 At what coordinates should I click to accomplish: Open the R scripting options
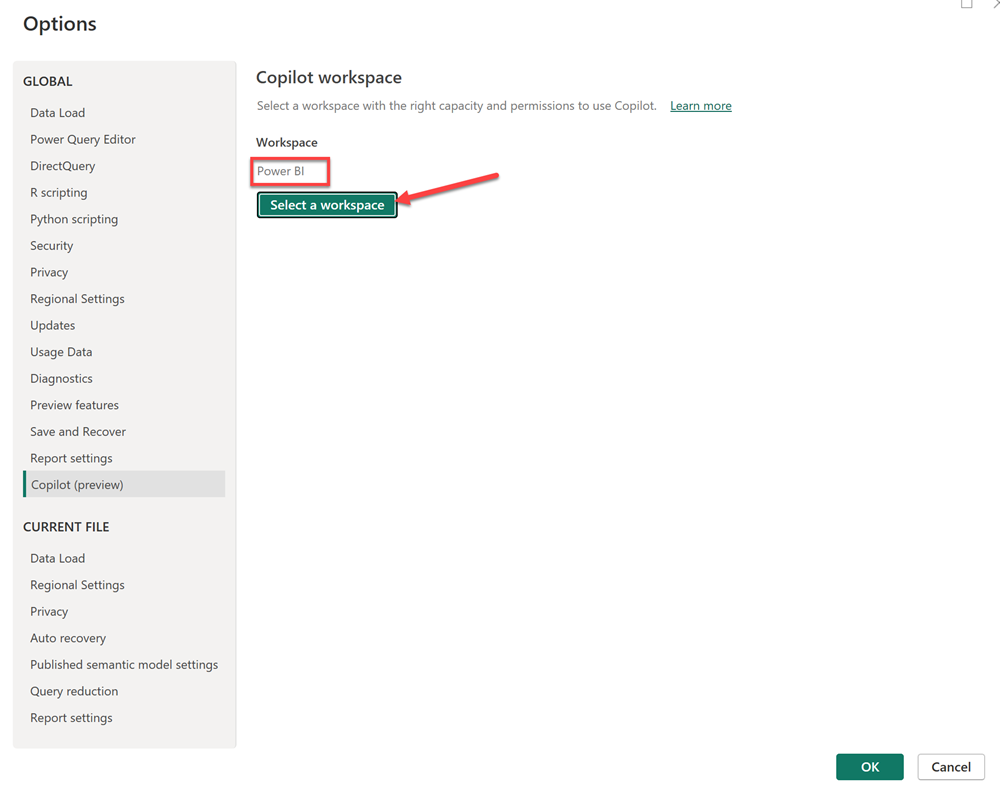coord(58,192)
